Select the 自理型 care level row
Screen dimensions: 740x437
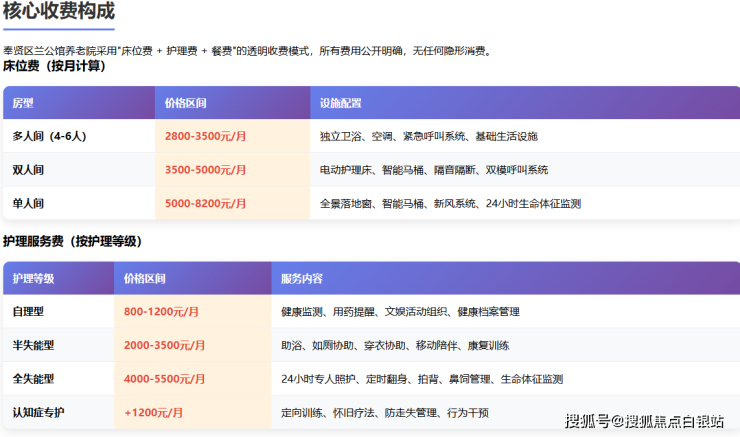click(x=28, y=311)
